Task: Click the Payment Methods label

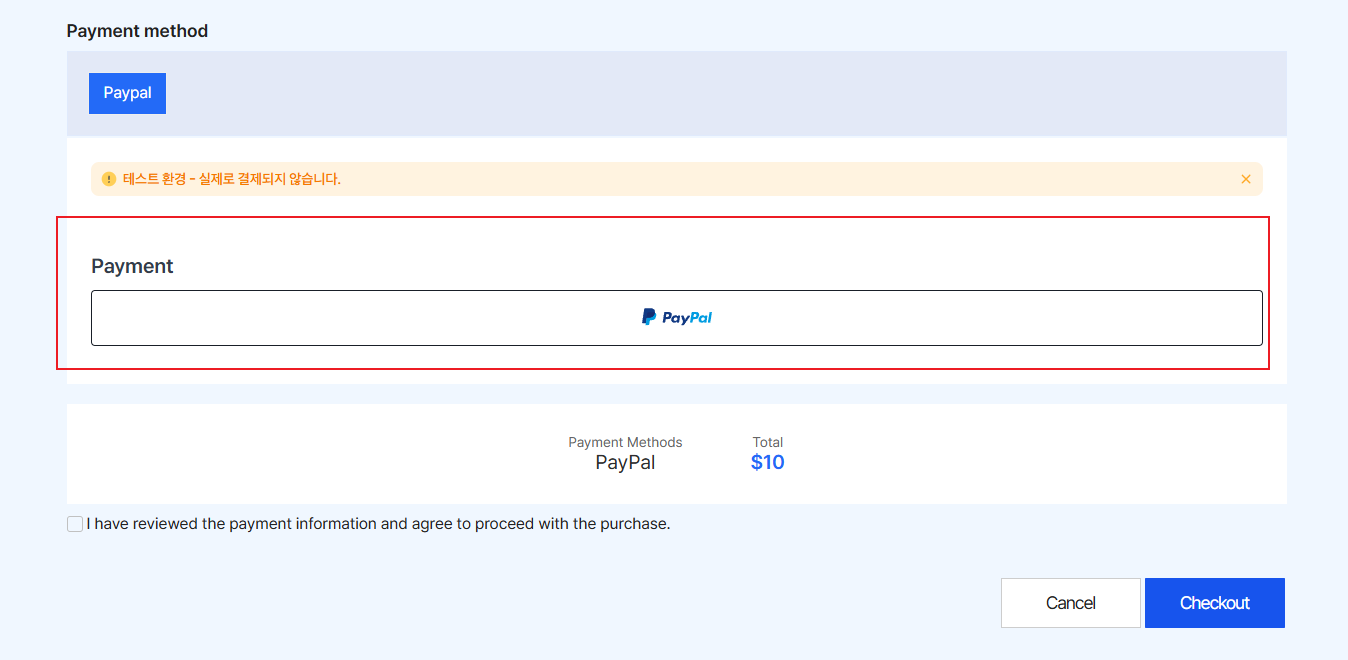Action: 625,442
